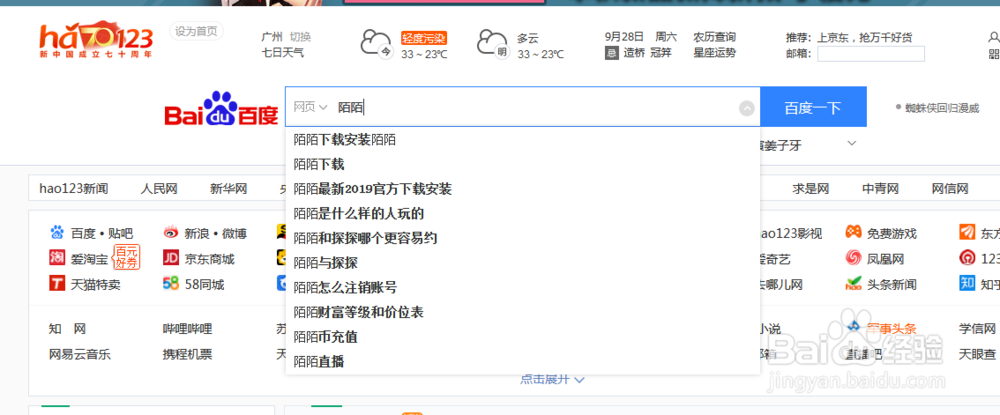Open 人民网 link
This screenshot has width=1000, height=415.
point(159,189)
